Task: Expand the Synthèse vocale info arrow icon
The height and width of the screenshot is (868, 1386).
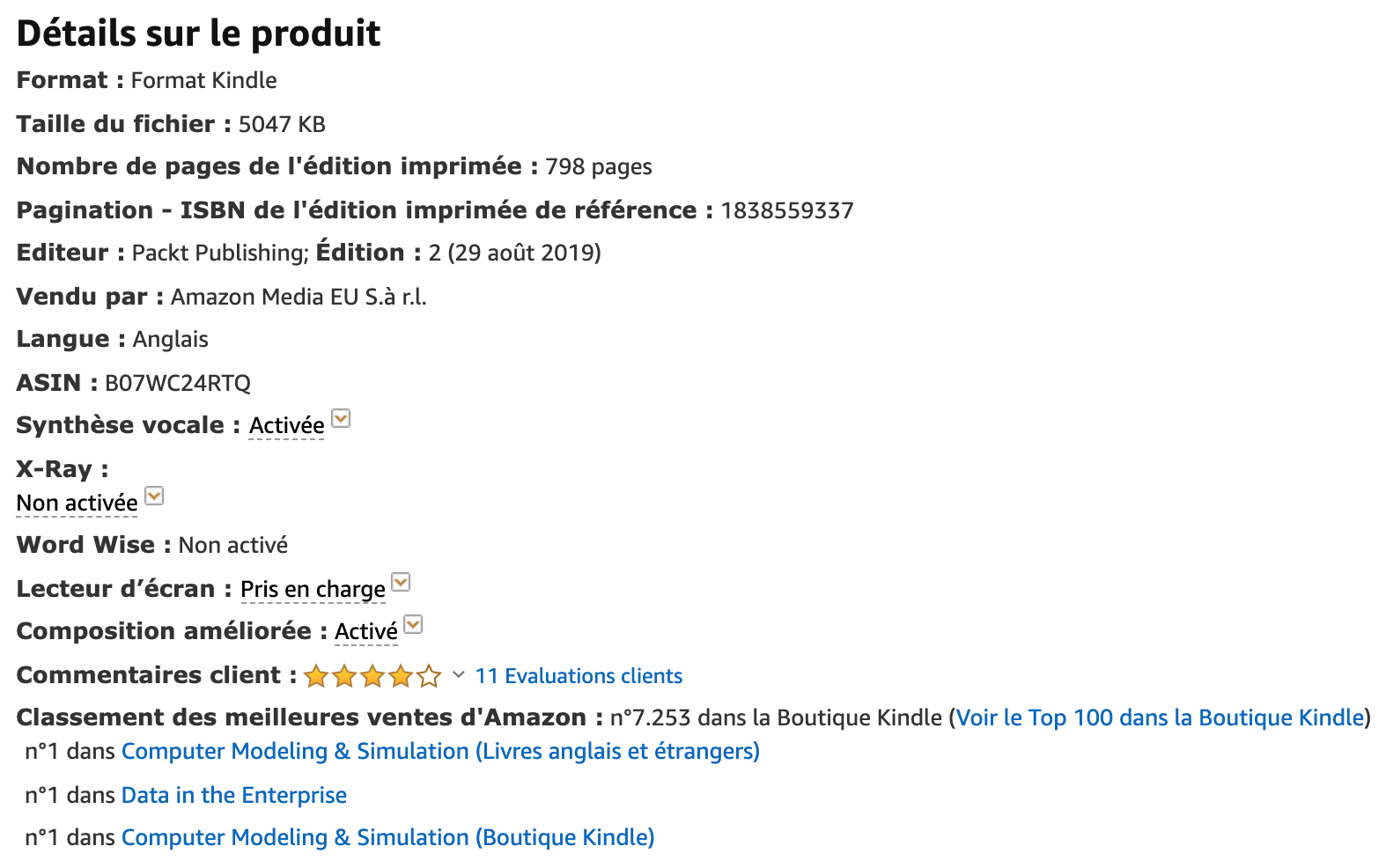Action: tap(341, 418)
